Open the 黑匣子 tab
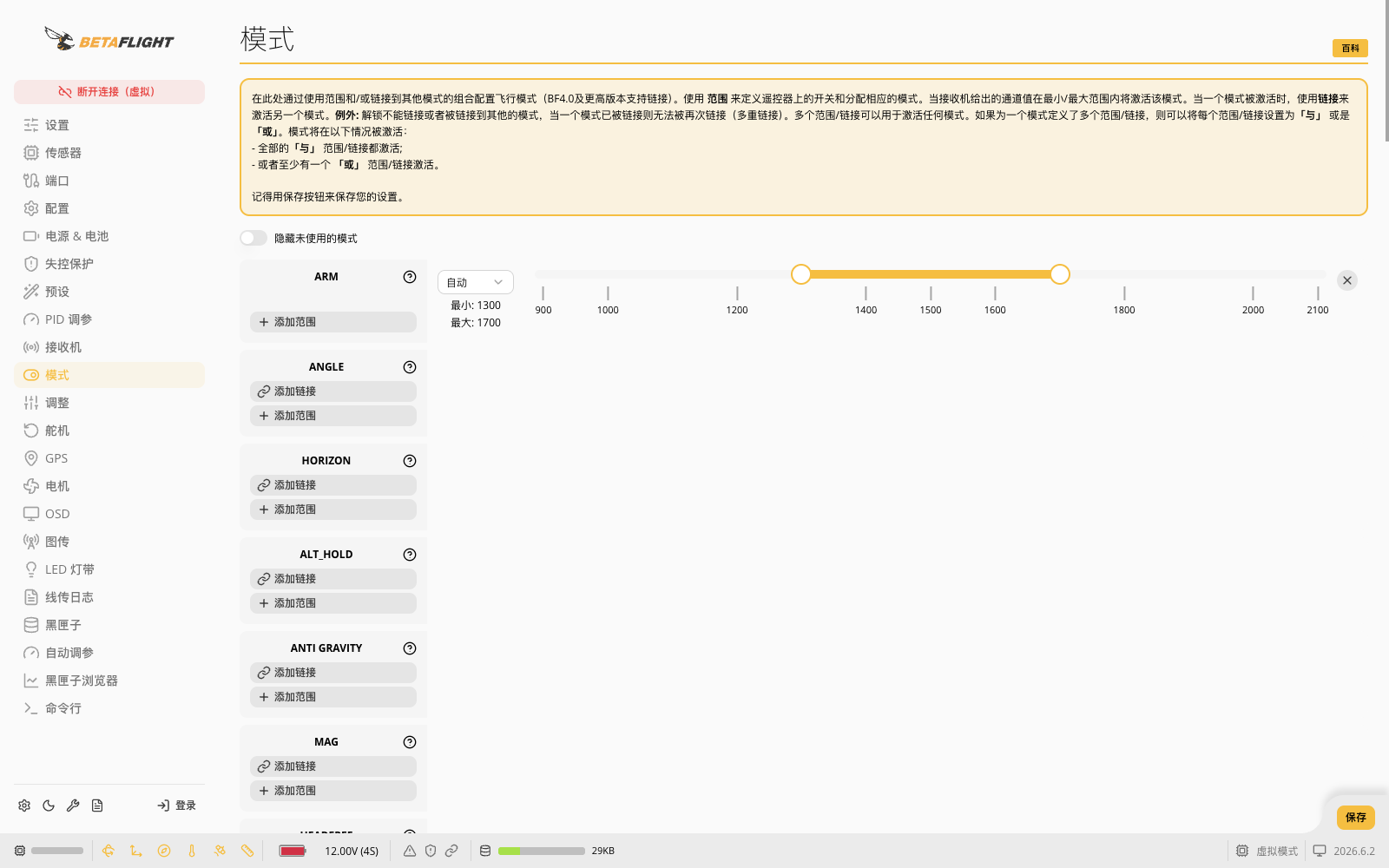This screenshot has height=868, width=1389. click(109, 625)
